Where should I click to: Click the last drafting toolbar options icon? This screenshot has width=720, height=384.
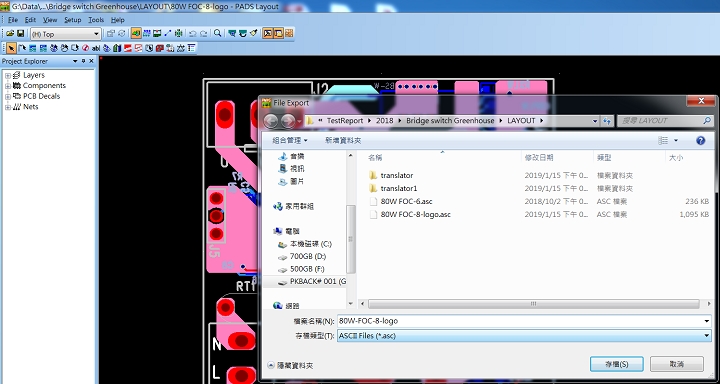click(x=191, y=48)
